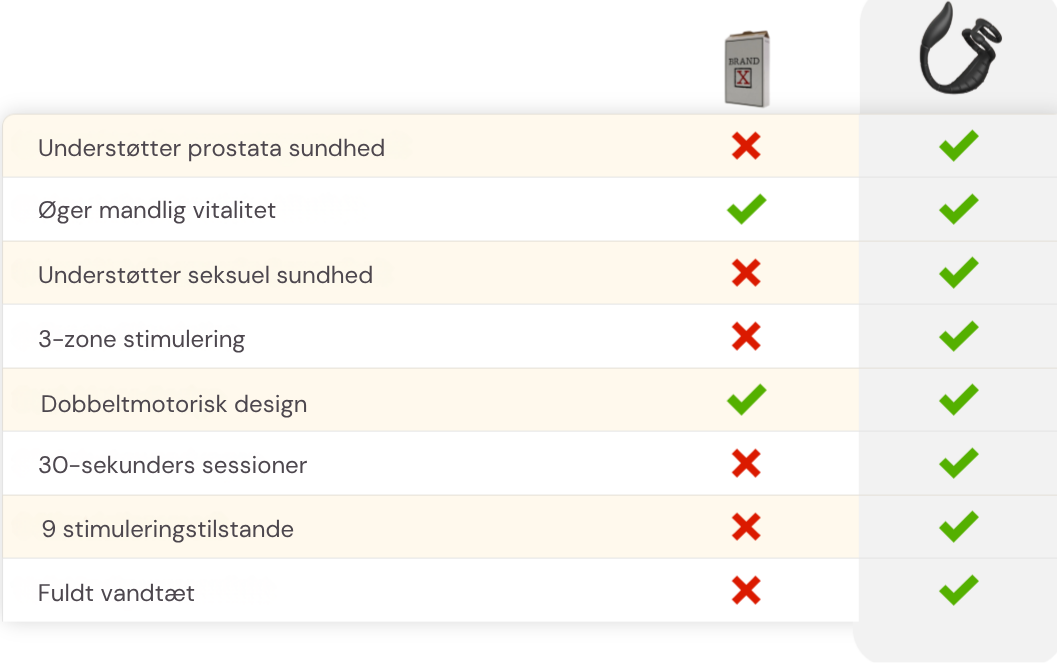Click the Brand X box image
Screen dimensions: 1057x663
tap(747, 69)
